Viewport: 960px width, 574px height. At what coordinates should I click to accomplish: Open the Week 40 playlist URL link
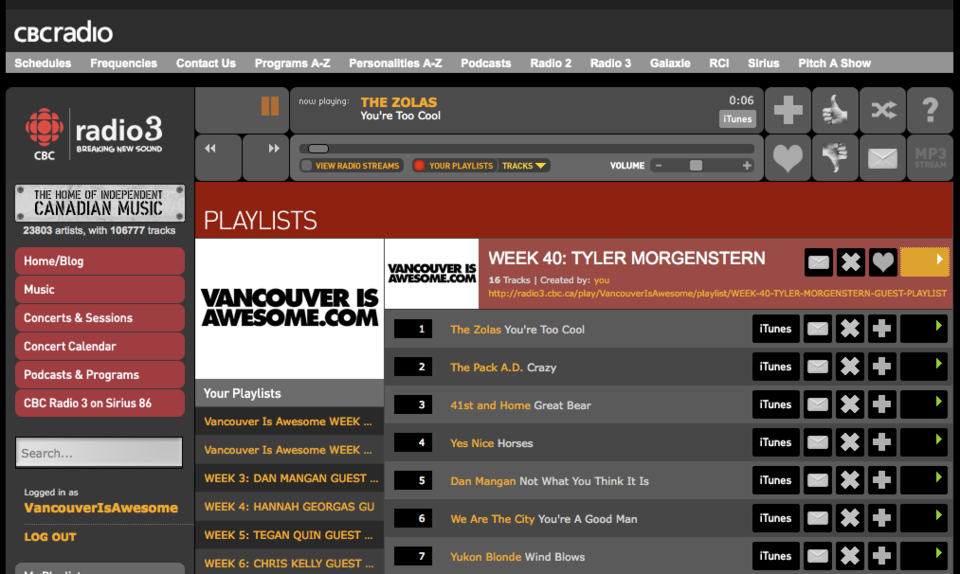717,294
